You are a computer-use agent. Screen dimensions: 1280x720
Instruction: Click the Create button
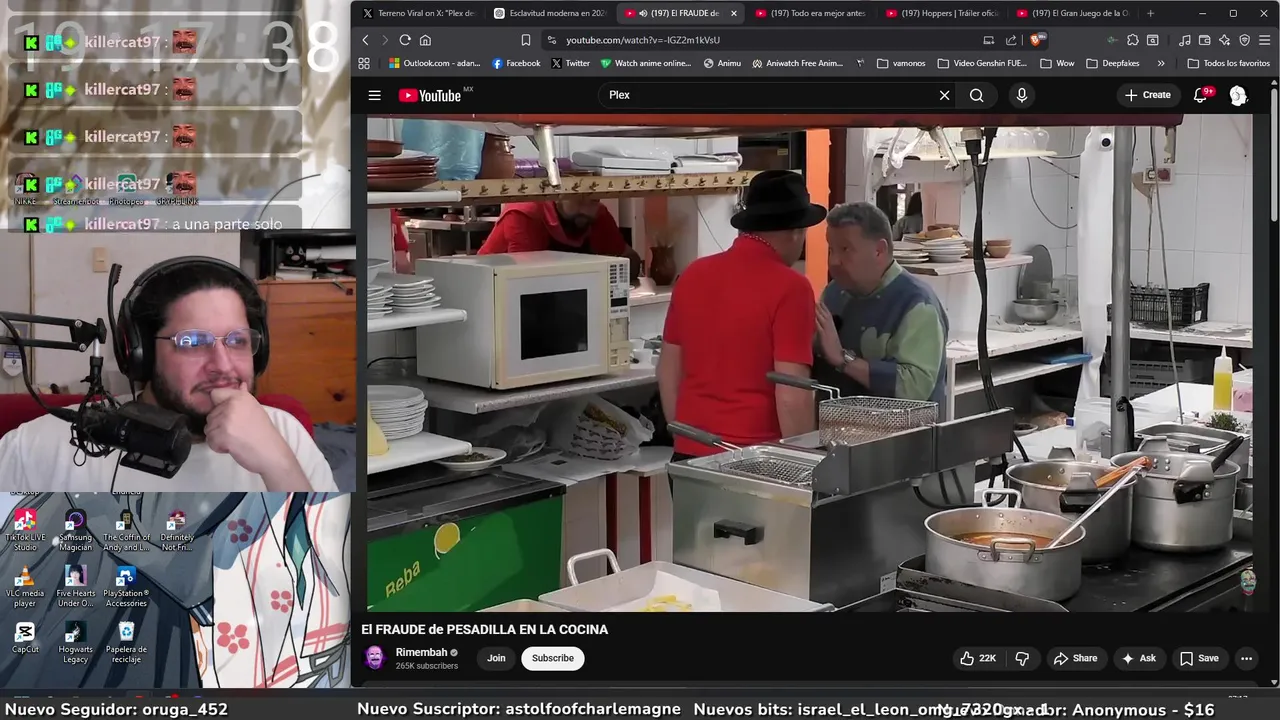pos(1147,95)
